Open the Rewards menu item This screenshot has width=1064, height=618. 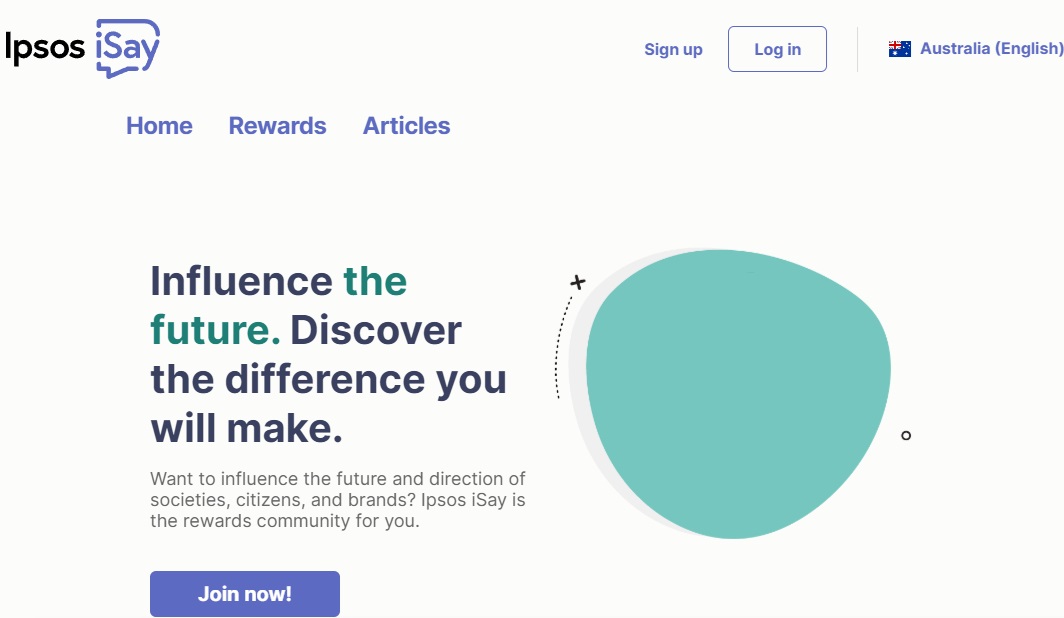(x=277, y=126)
